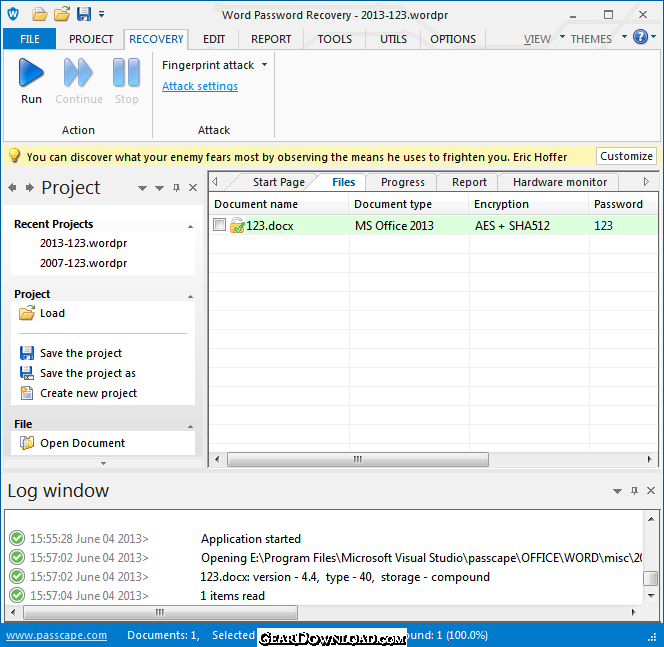Collapse the File section

[x=191, y=426]
